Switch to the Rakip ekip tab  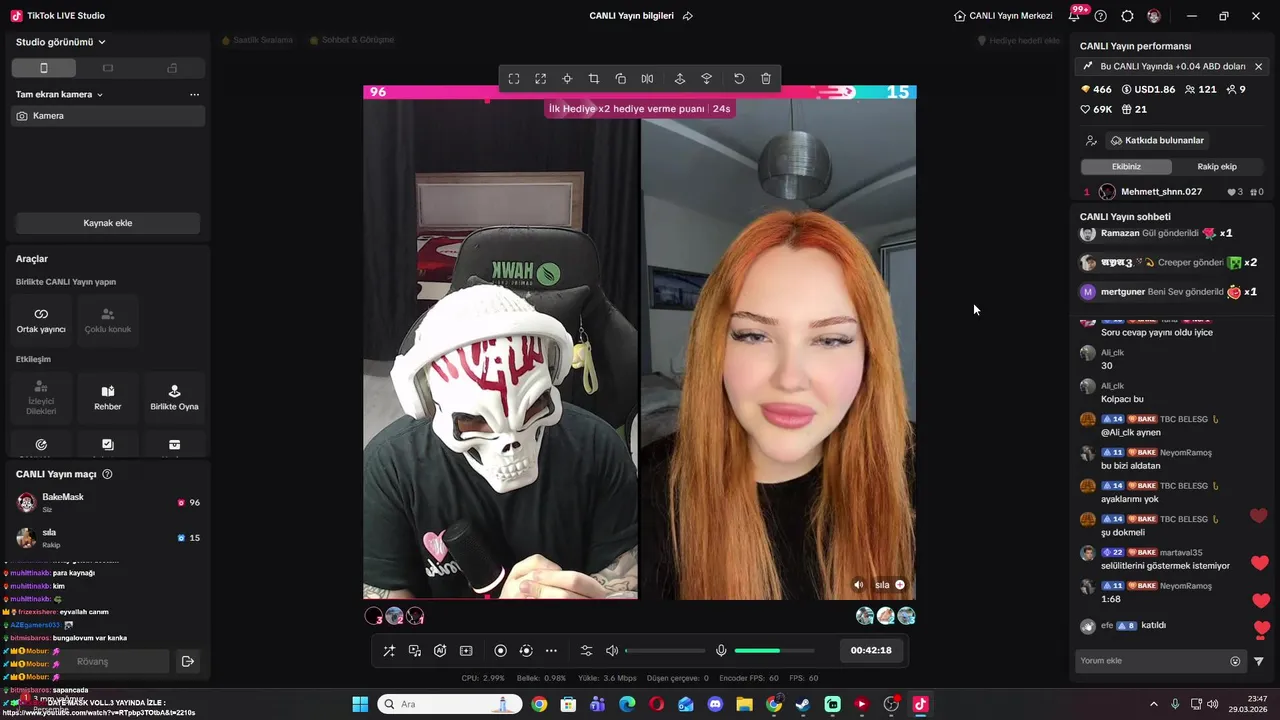[1217, 167]
